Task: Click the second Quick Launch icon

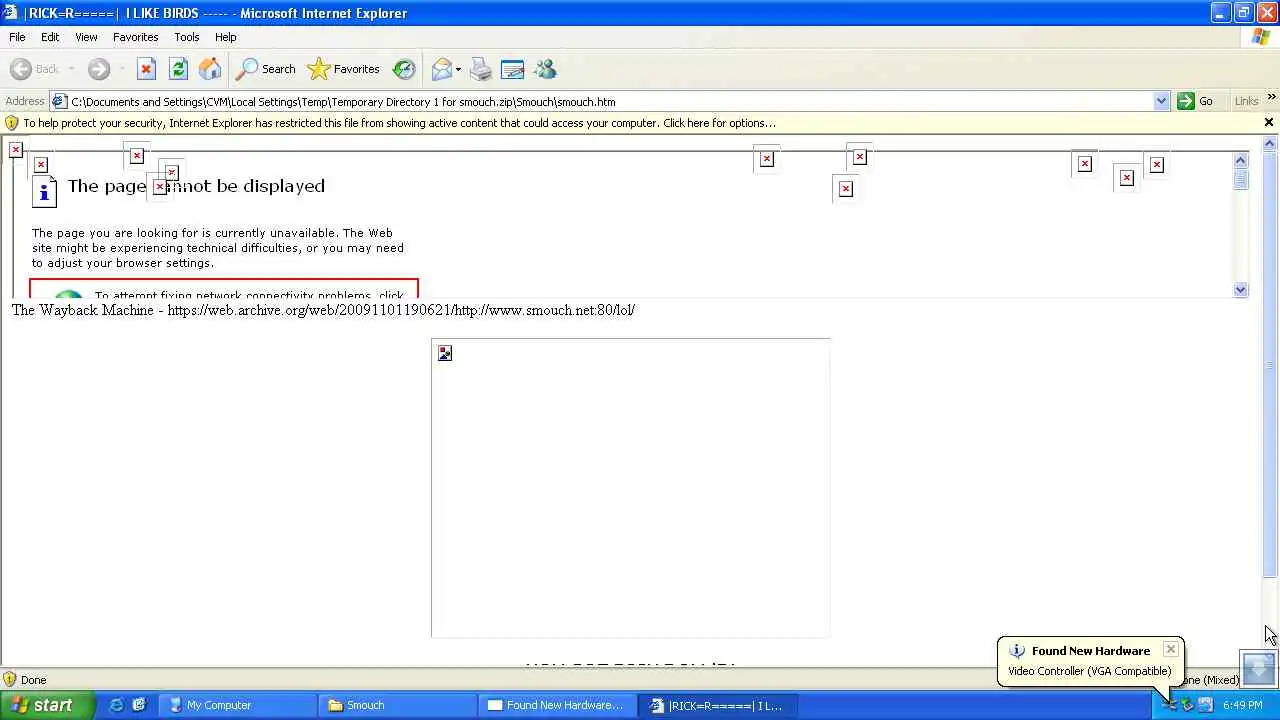Action: [x=139, y=705]
